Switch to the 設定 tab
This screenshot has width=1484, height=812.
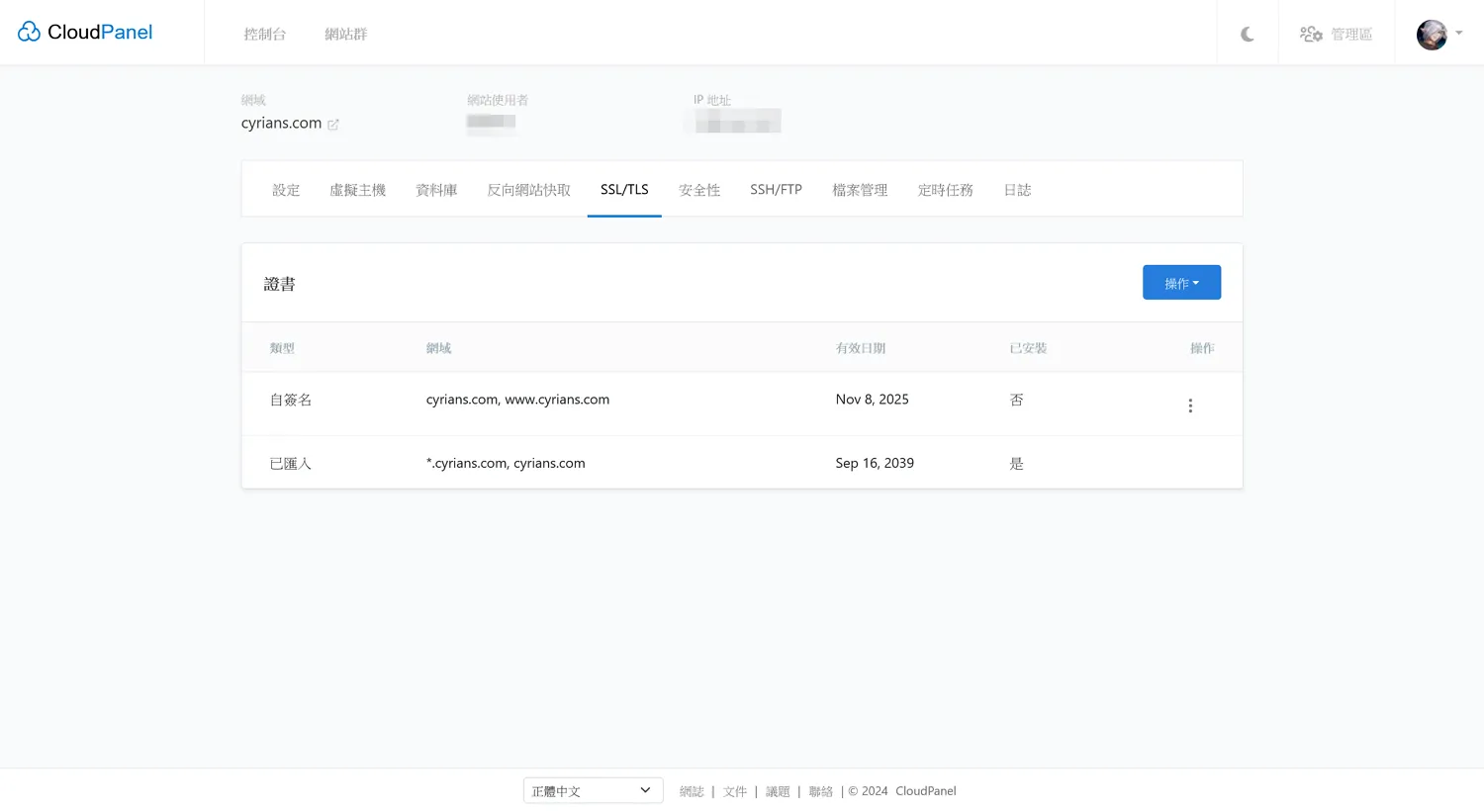click(x=286, y=190)
